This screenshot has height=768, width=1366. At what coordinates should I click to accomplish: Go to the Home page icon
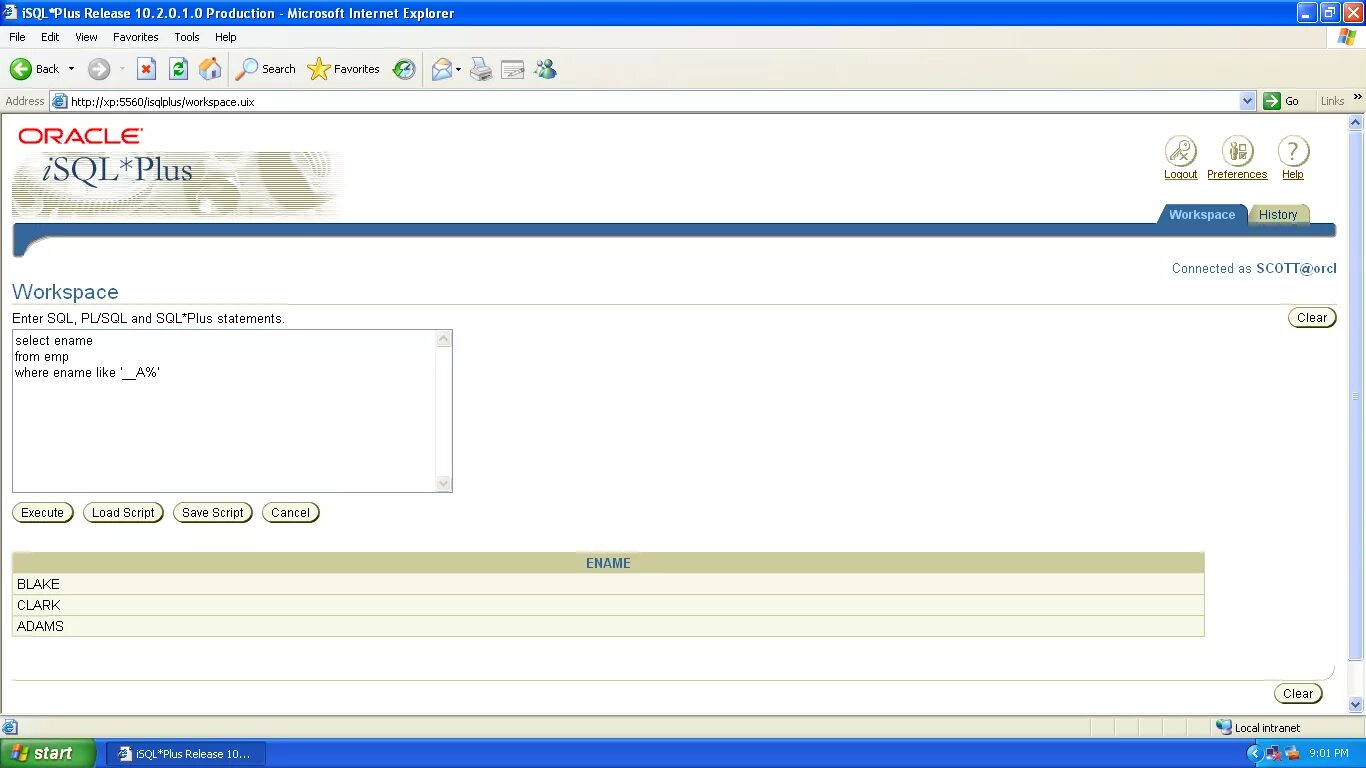[x=210, y=69]
